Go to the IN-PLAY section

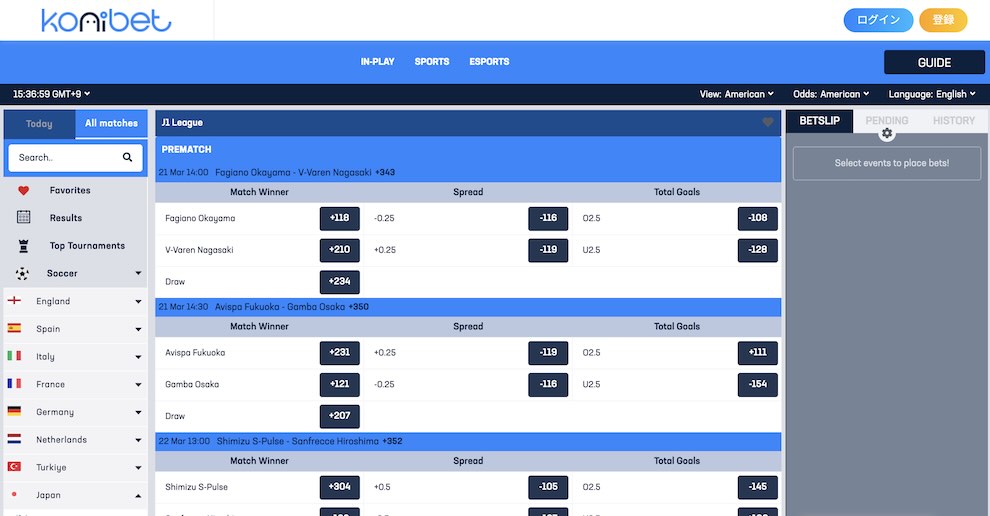tap(378, 62)
